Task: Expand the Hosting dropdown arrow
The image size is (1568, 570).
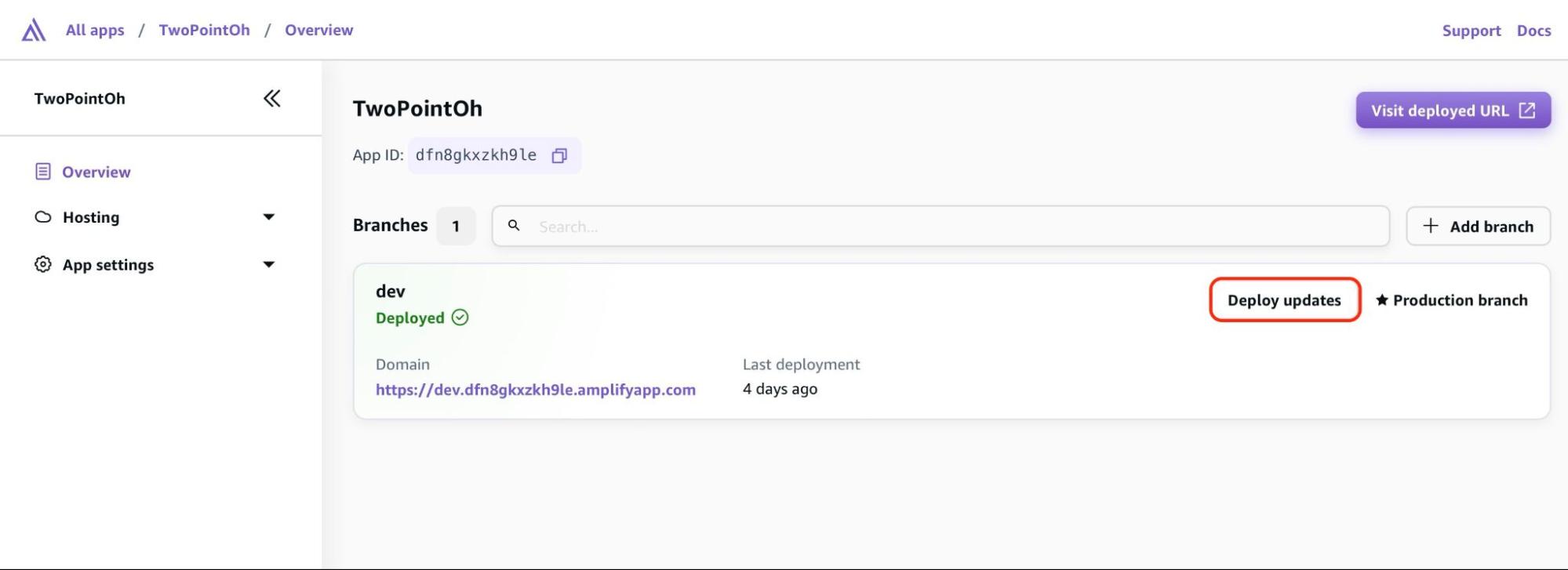Action: tap(268, 217)
